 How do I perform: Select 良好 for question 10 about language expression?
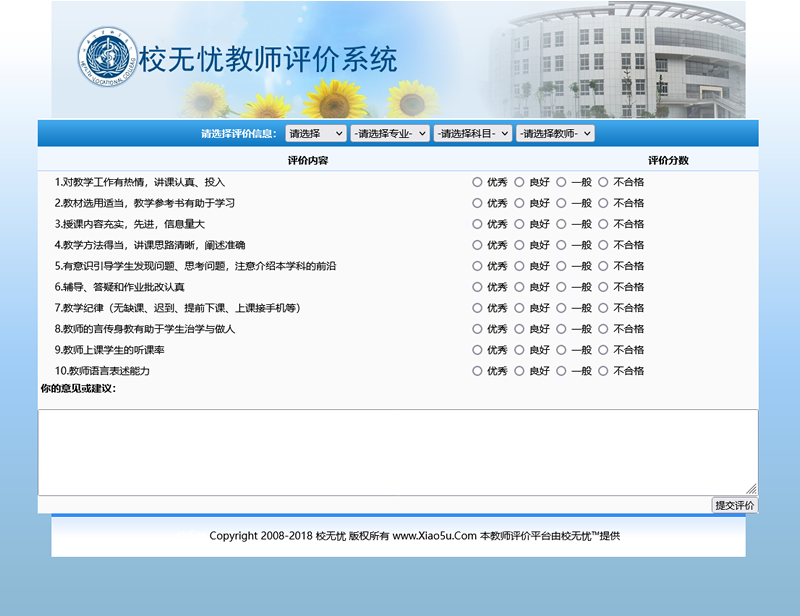click(x=520, y=370)
